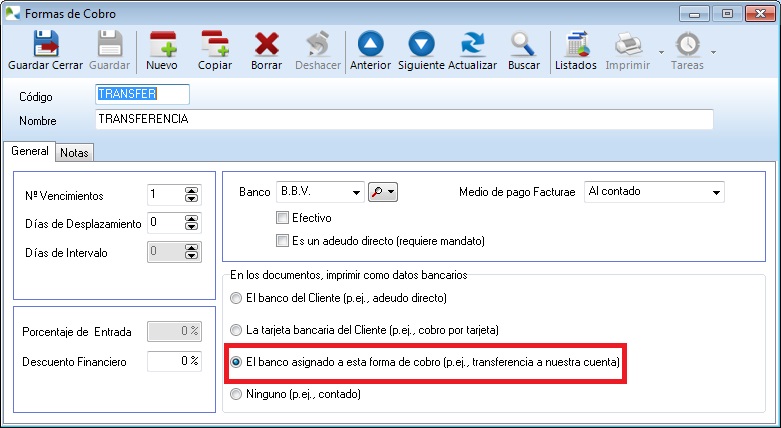Screen dimensions: 781x428
Task: Switch to the General tab
Action: coord(29,151)
